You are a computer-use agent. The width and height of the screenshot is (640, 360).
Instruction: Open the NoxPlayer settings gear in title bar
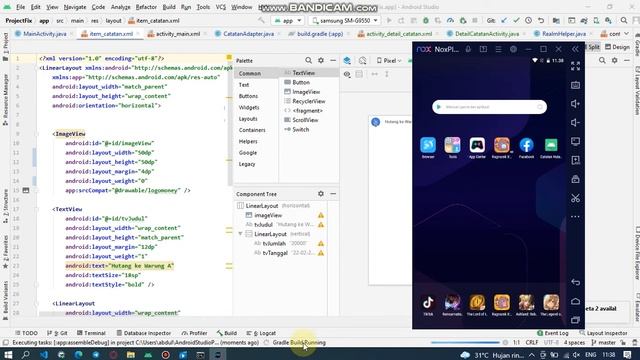[513, 49]
